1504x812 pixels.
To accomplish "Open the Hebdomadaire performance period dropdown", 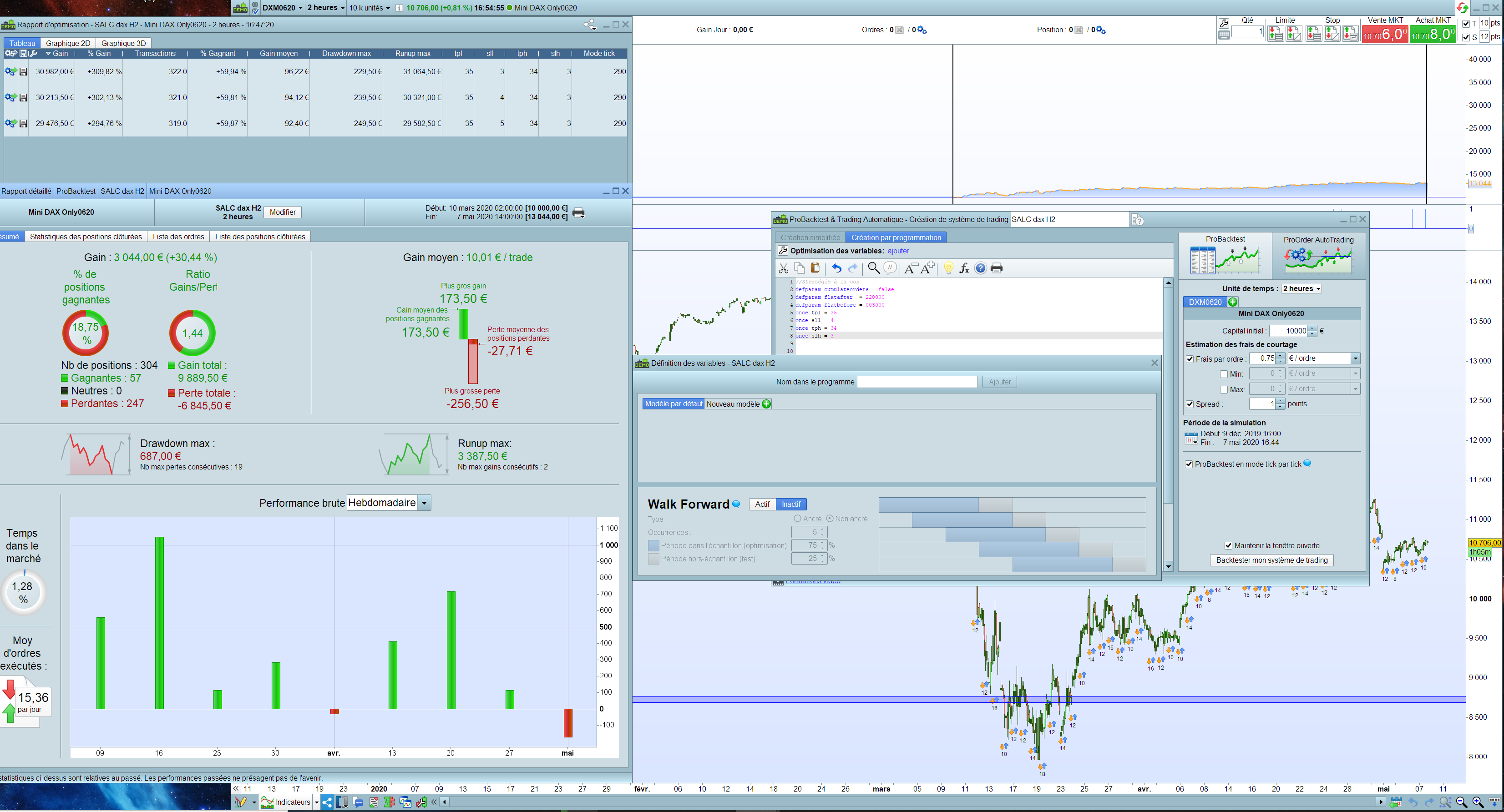I will point(425,503).
